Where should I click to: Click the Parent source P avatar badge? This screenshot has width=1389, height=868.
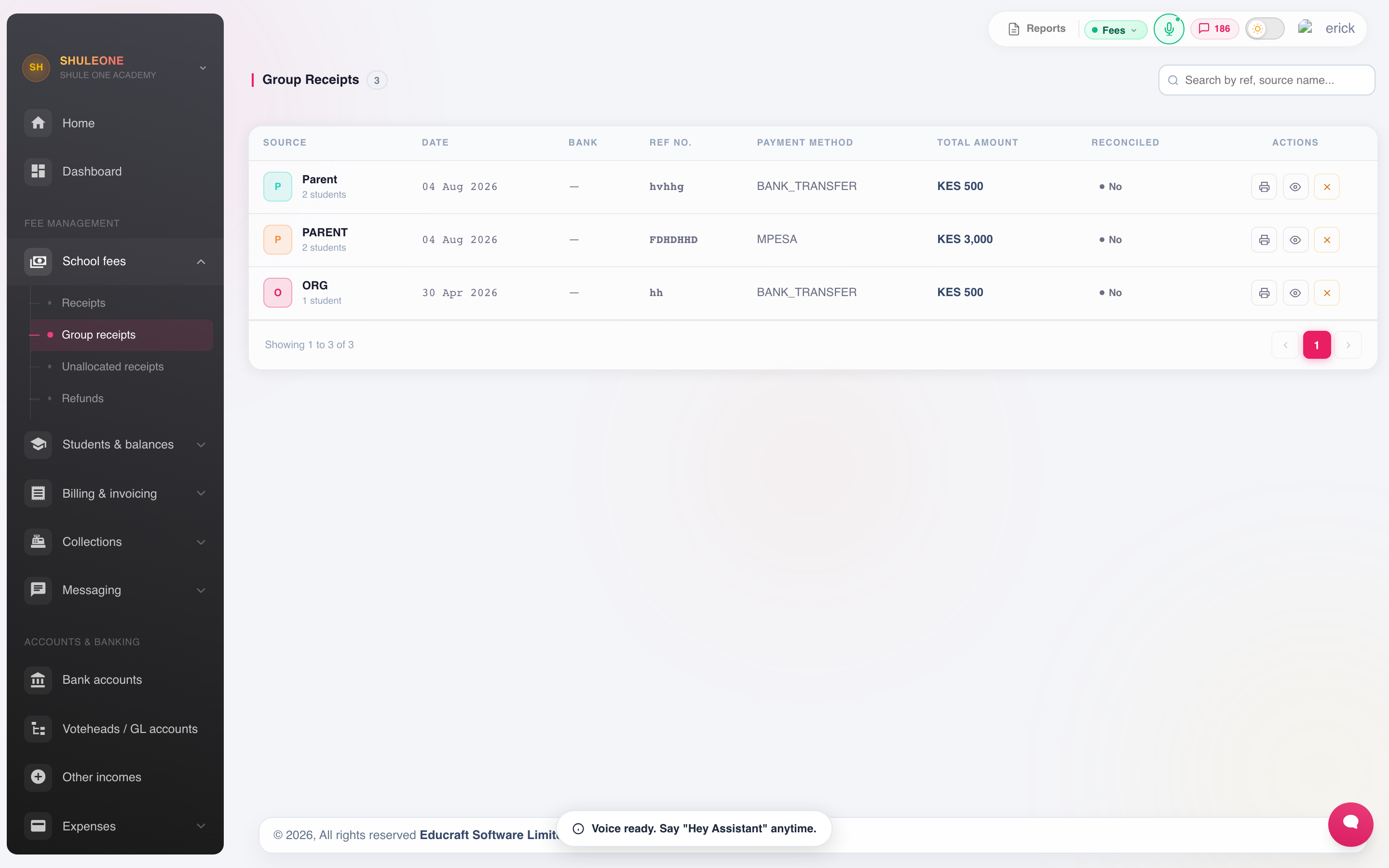[x=278, y=187]
